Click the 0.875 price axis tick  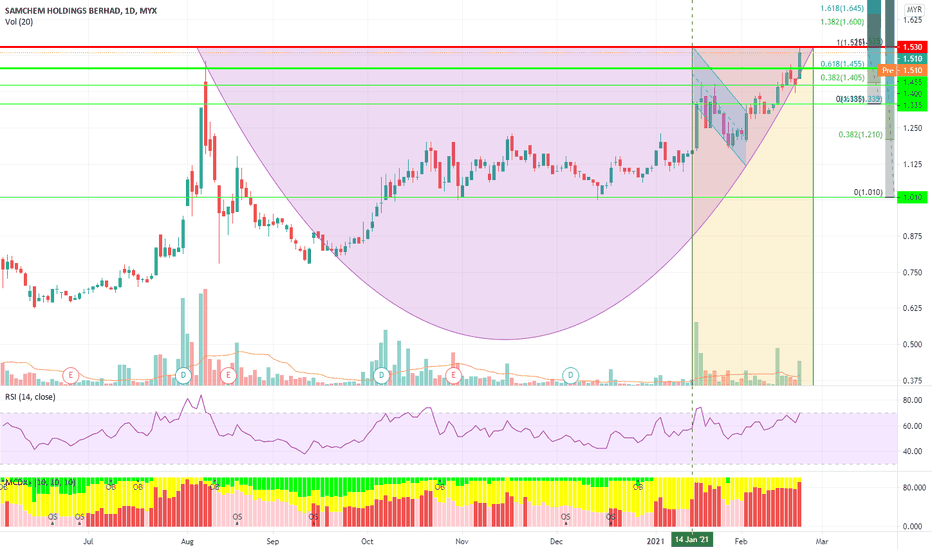[912, 237]
